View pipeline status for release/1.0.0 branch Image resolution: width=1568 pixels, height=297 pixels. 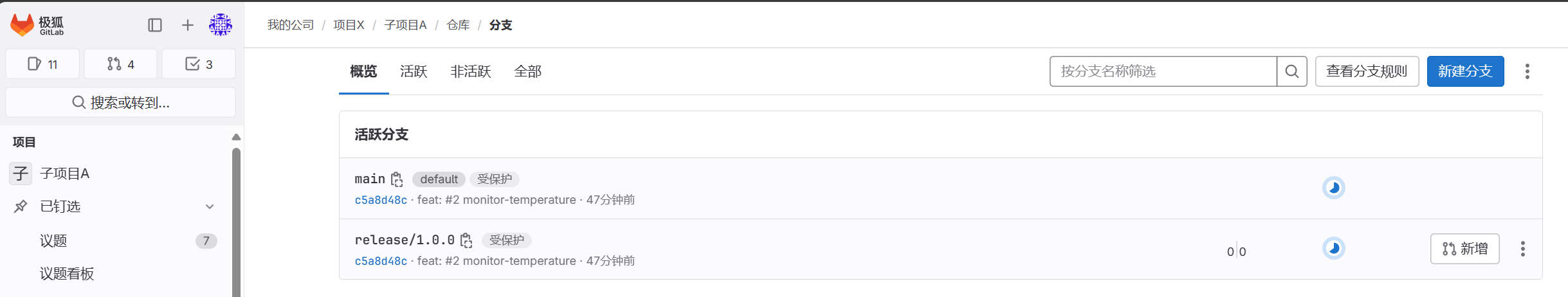pyautogui.click(x=1333, y=248)
